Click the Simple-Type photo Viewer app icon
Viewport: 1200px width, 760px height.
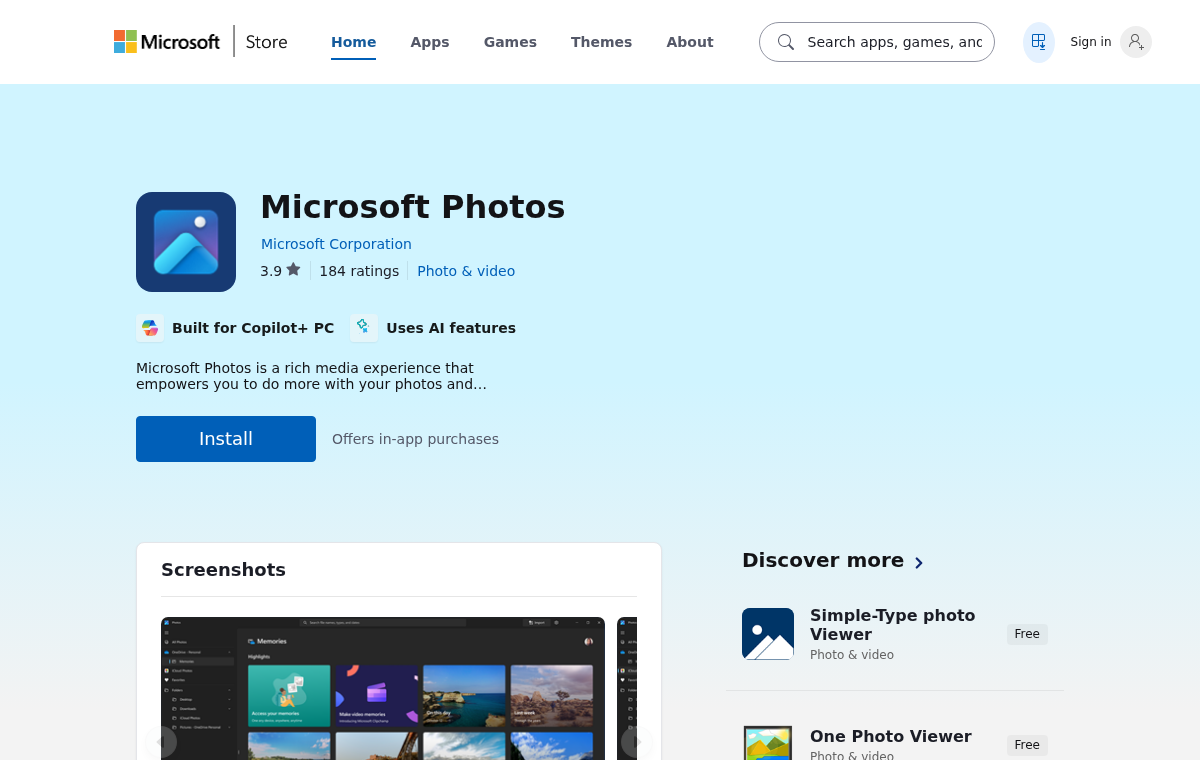coord(768,634)
